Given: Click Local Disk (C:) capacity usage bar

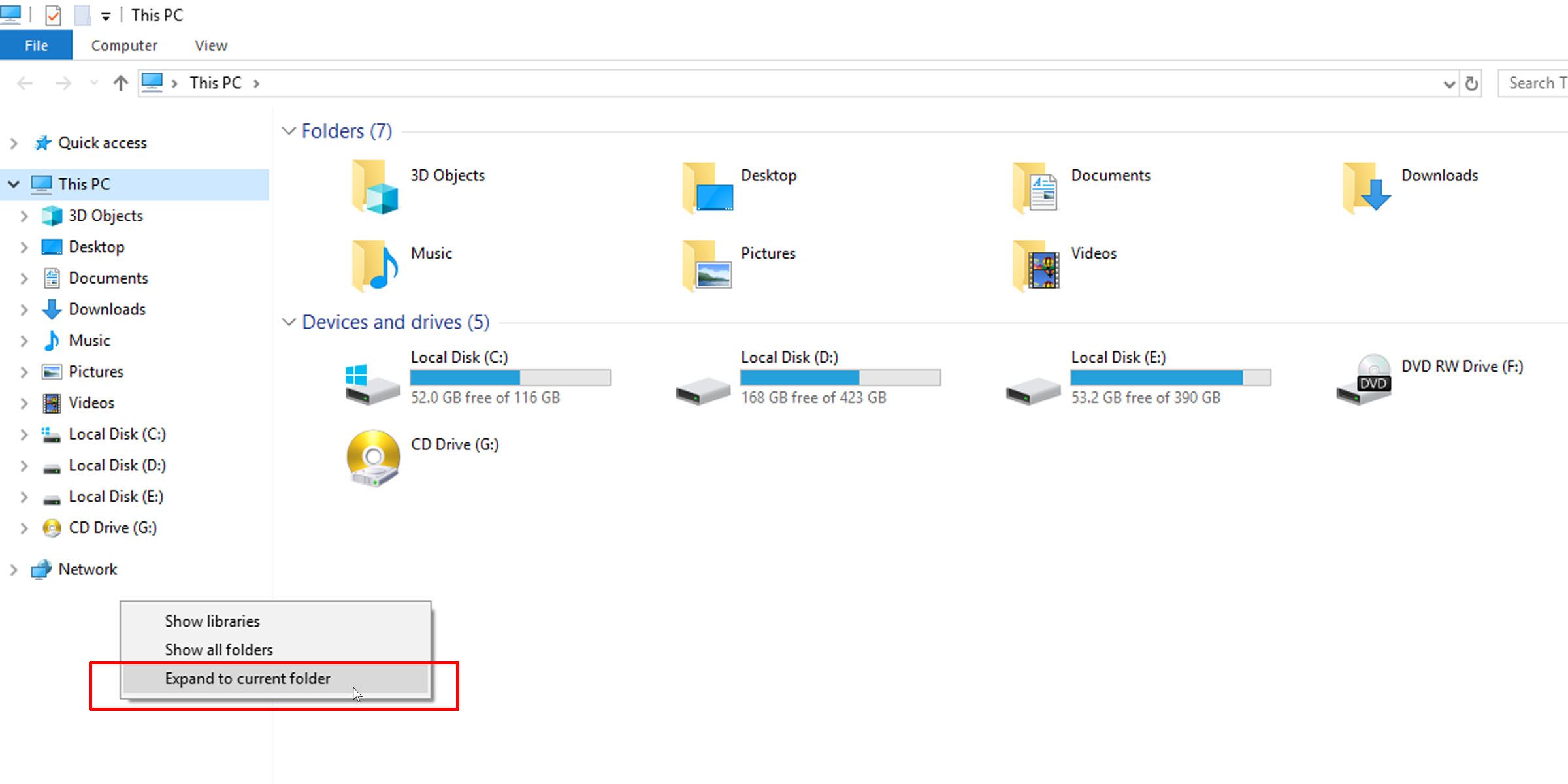Looking at the screenshot, I should point(510,378).
